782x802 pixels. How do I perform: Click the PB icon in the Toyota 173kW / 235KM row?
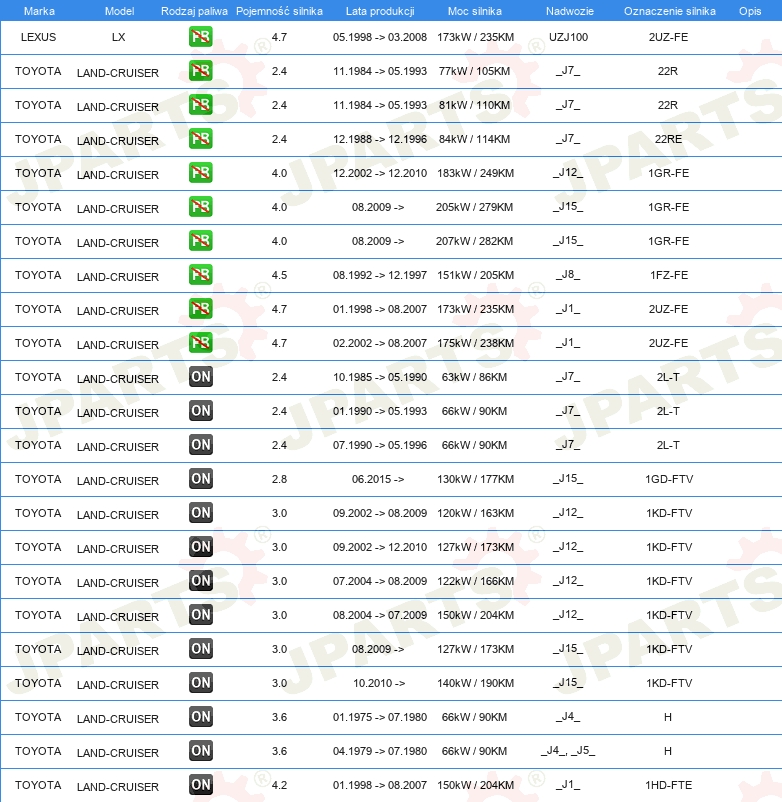tap(200, 309)
